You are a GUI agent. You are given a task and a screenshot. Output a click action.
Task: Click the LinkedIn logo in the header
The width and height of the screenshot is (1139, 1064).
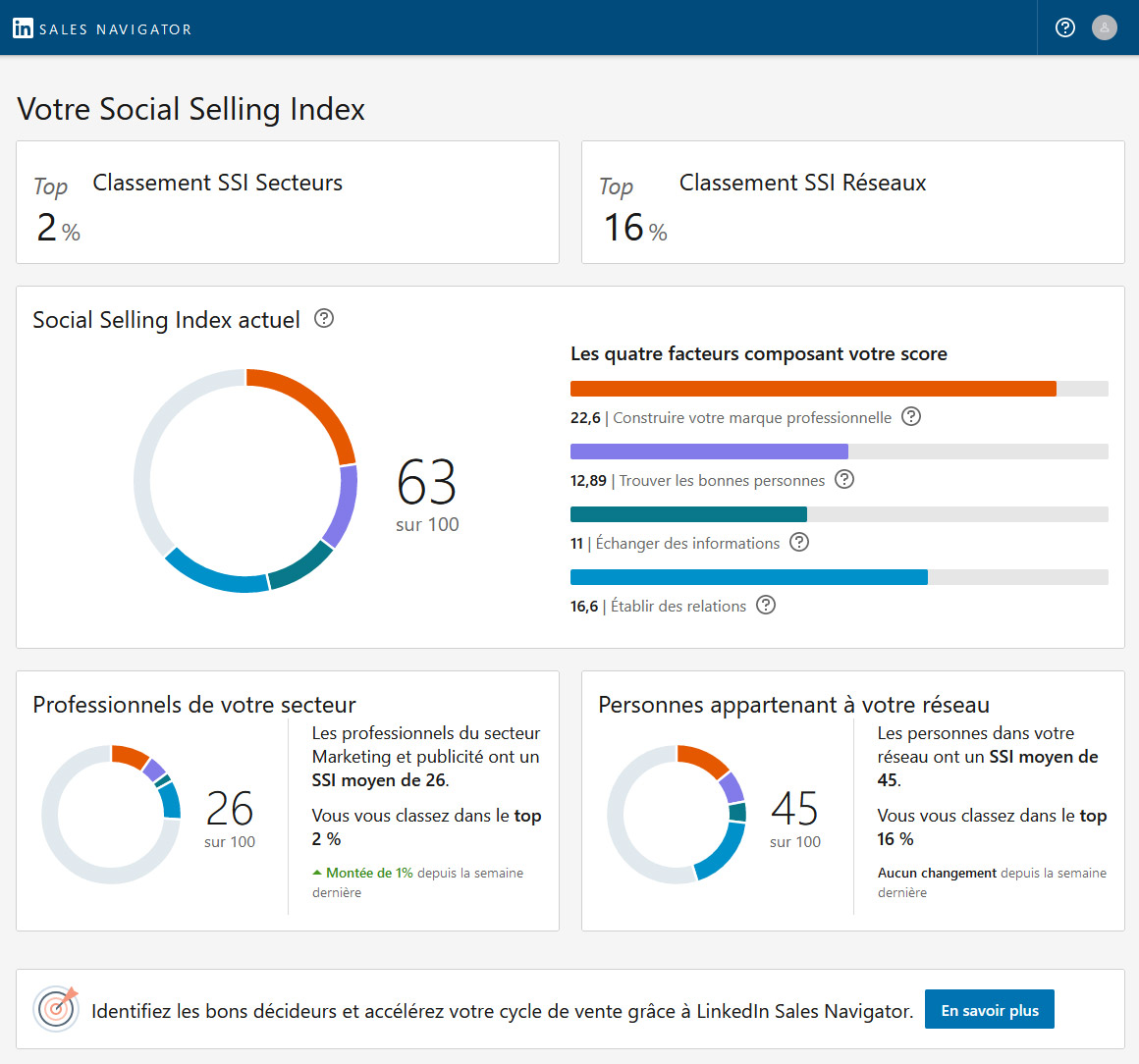tap(23, 28)
